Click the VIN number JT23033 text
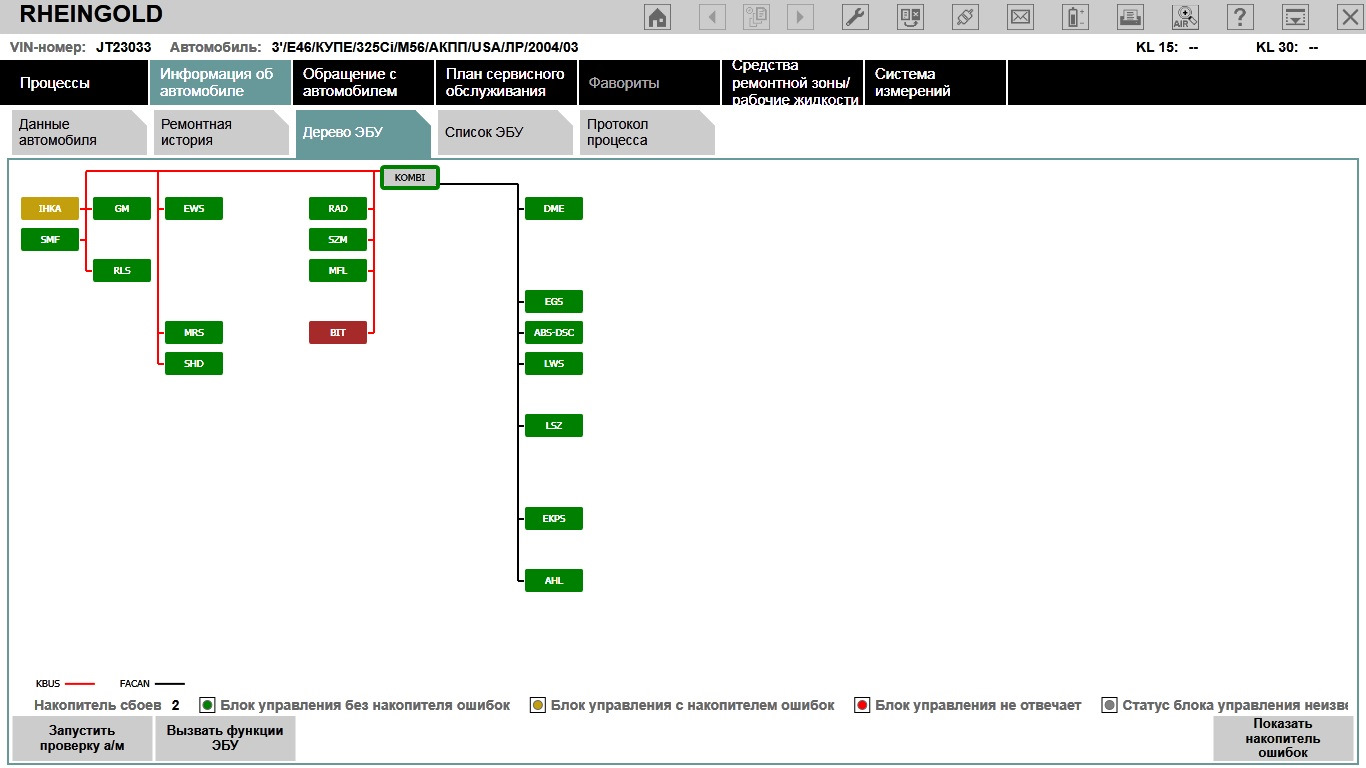The width and height of the screenshot is (1366, 768). tap(124, 47)
